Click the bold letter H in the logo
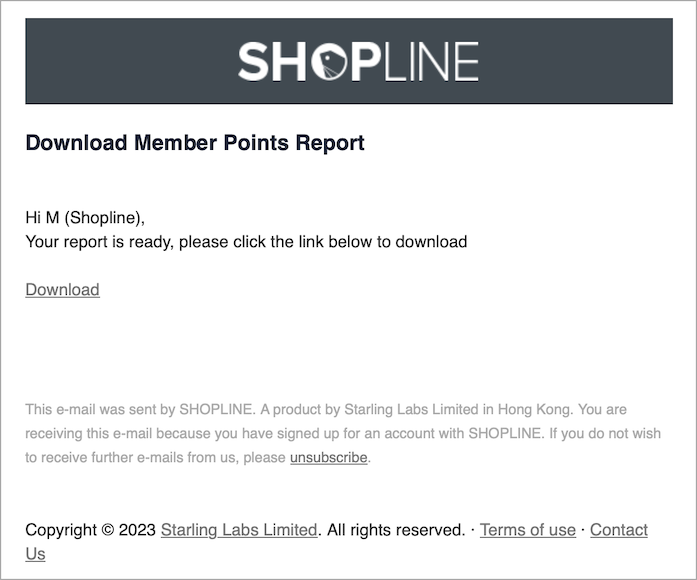This screenshot has width=697, height=580. click(x=289, y=61)
